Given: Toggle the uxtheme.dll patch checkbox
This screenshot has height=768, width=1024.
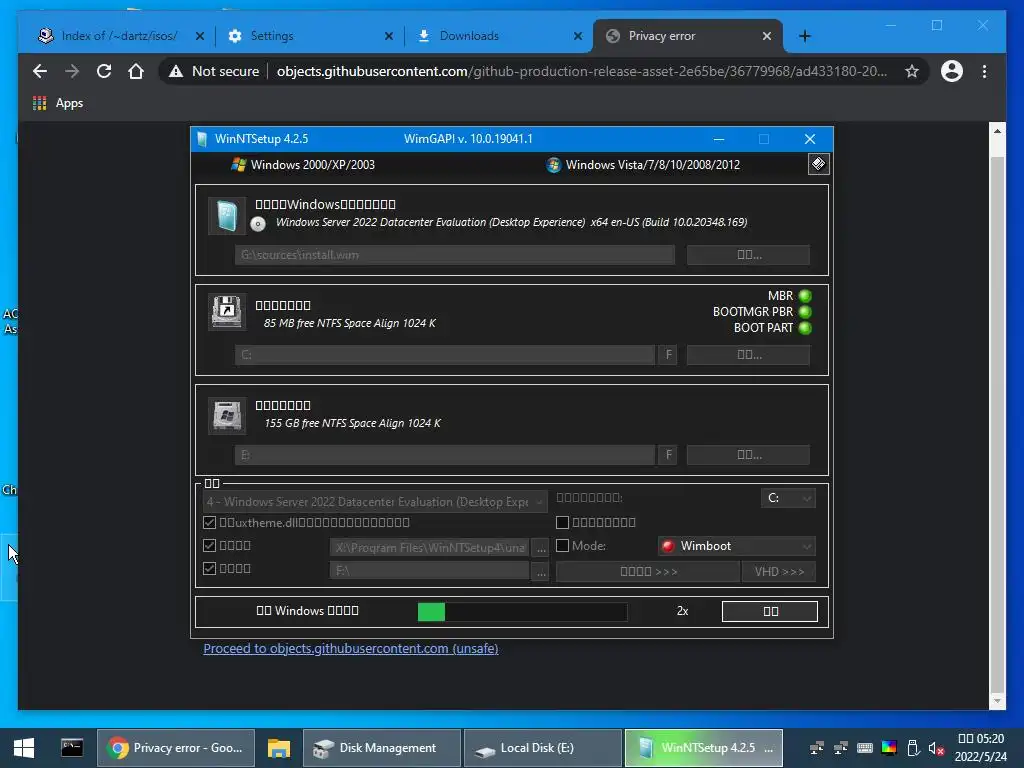Looking at the screenshot, I should tap(210, 522).
